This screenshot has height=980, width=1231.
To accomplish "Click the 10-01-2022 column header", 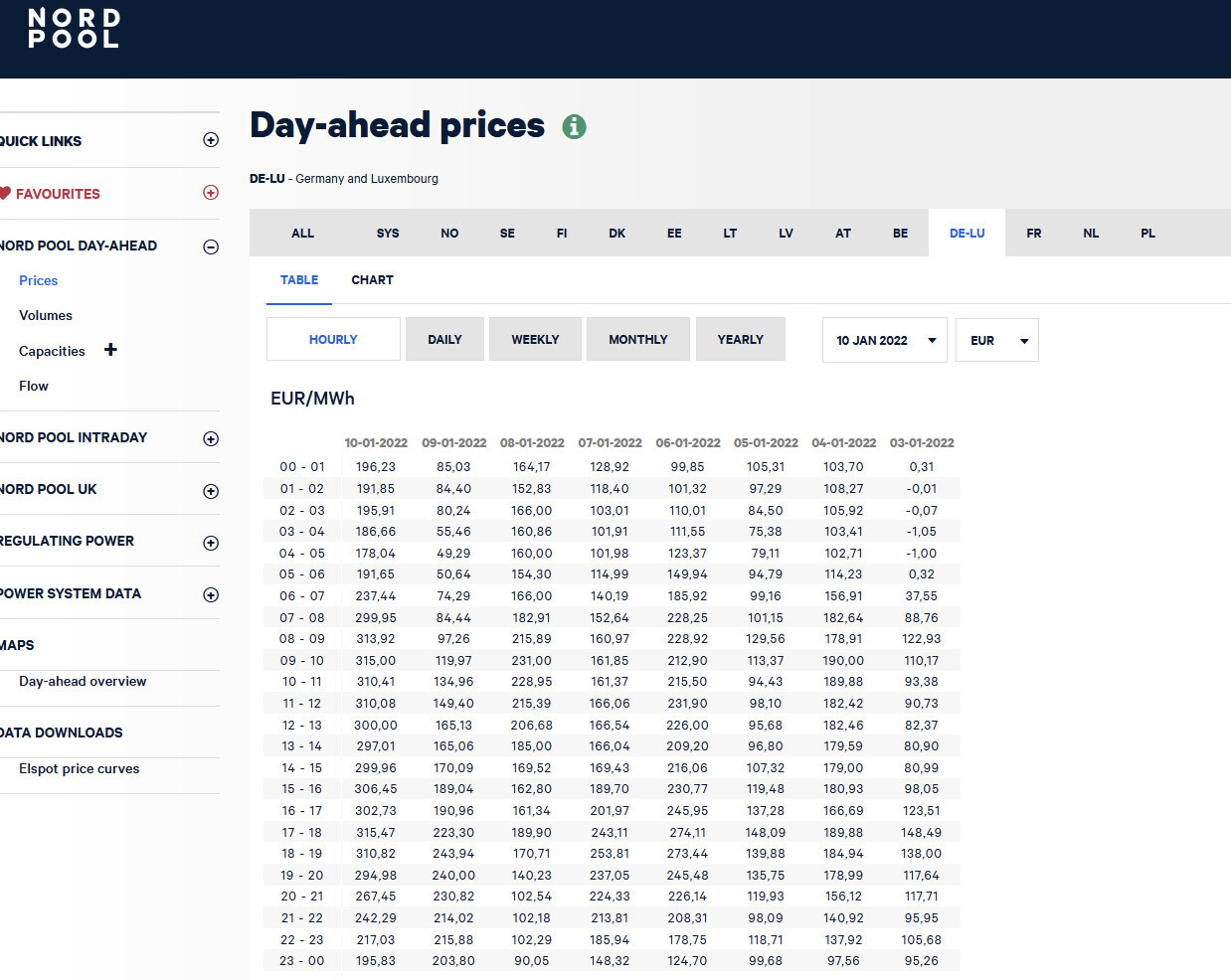I will (x=376, y=443).
